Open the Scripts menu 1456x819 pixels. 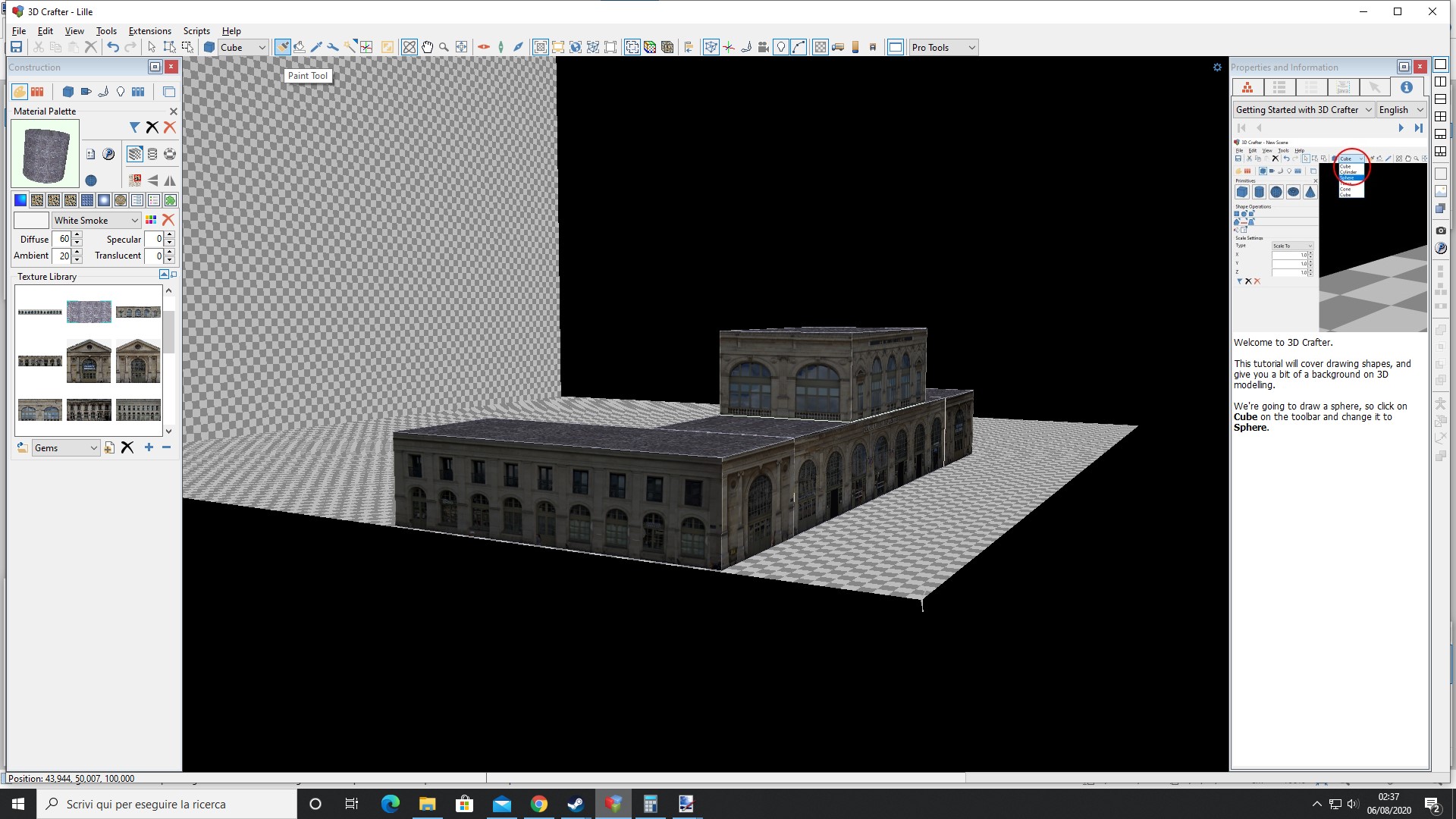[196, 31]
